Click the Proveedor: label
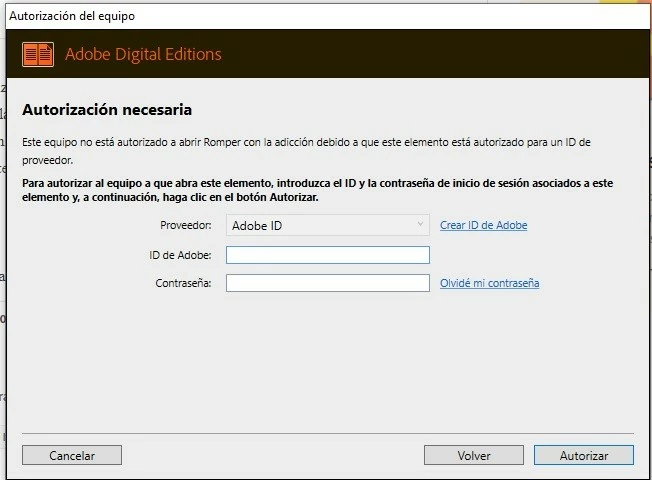Screen dimensions: 652x480 [x=185, y=225]
